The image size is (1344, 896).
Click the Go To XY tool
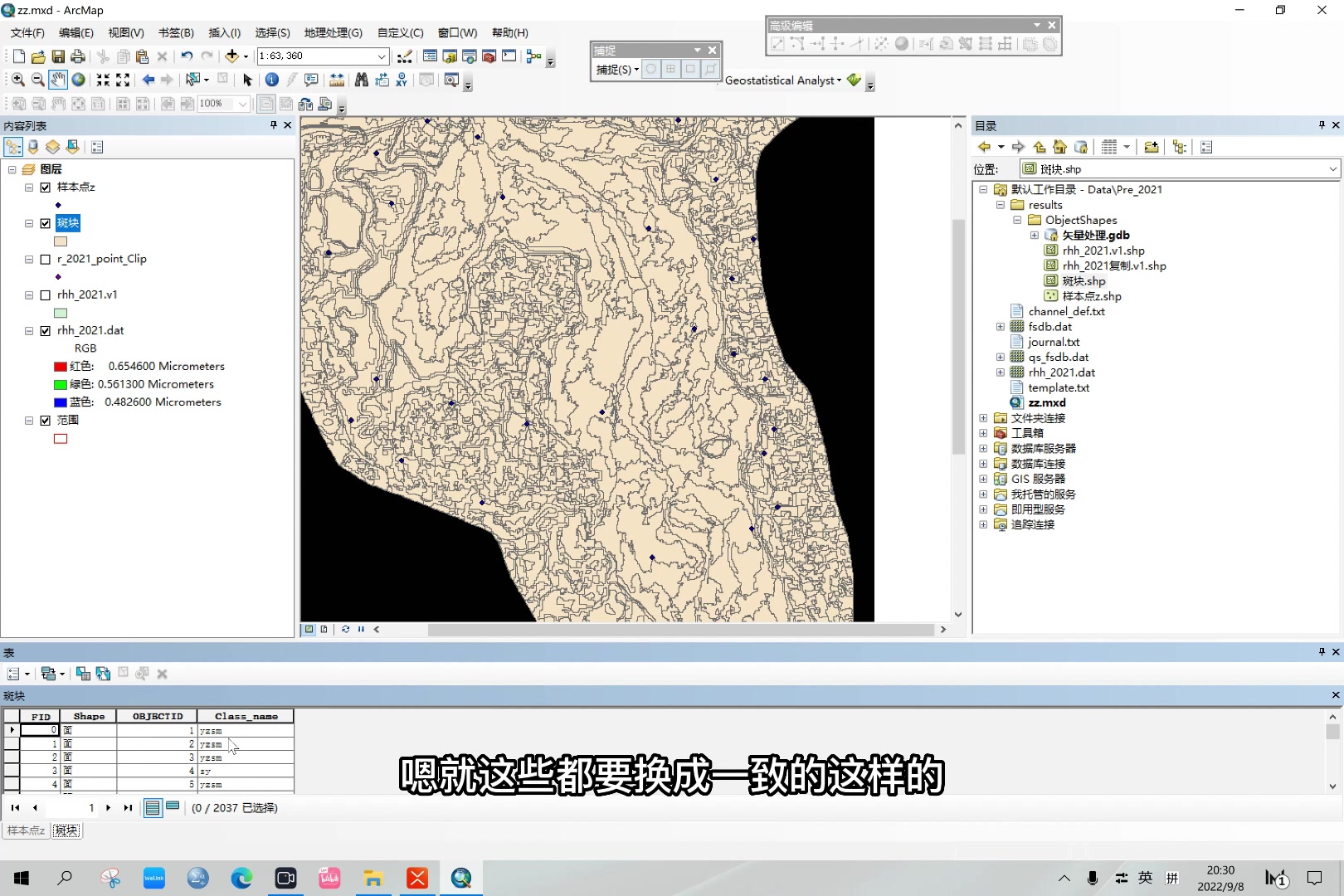tap(402, 80)
